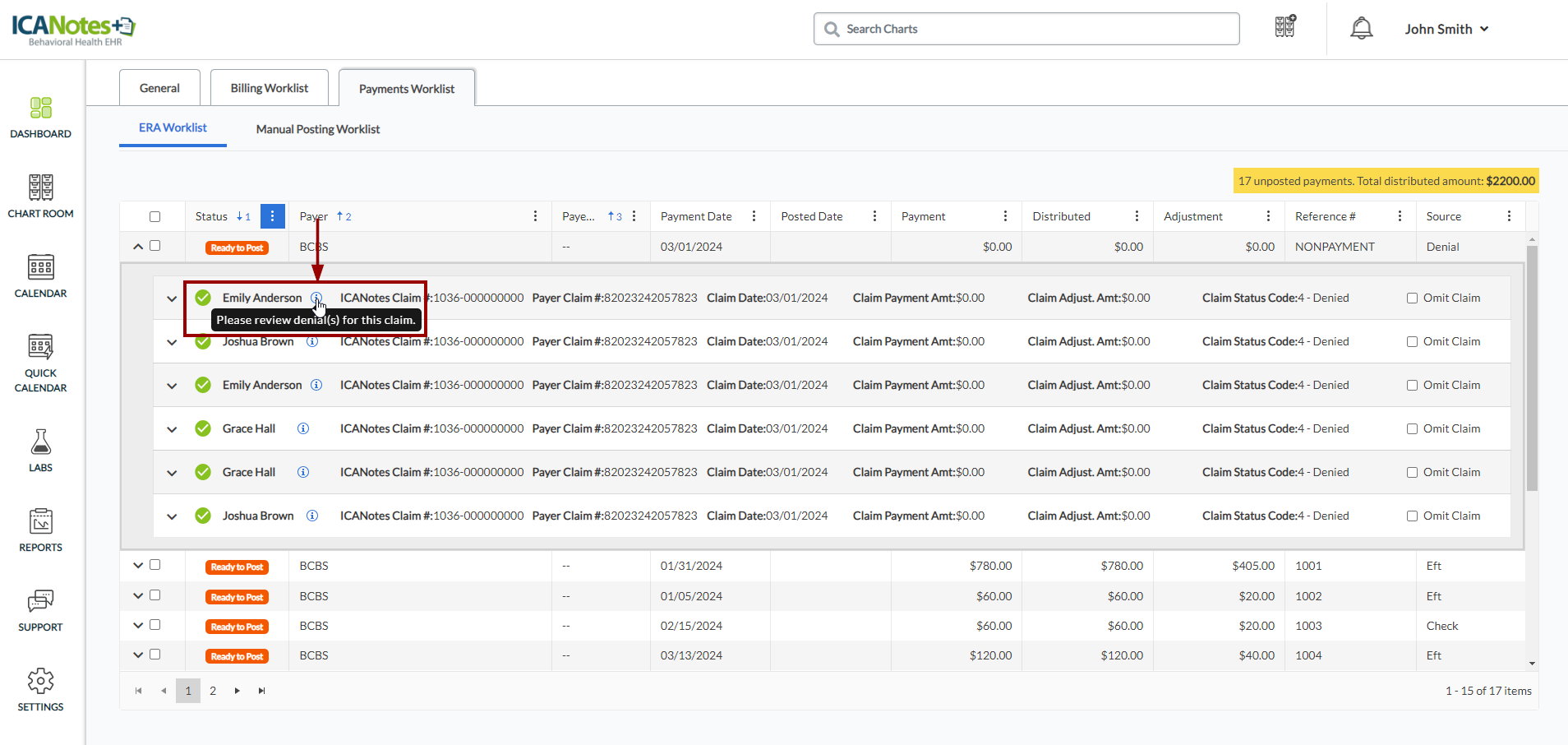The image size is (1568, 745).
Task: Select the checkbox for the 01/31/2024 payment row
Action: (154, 565)
